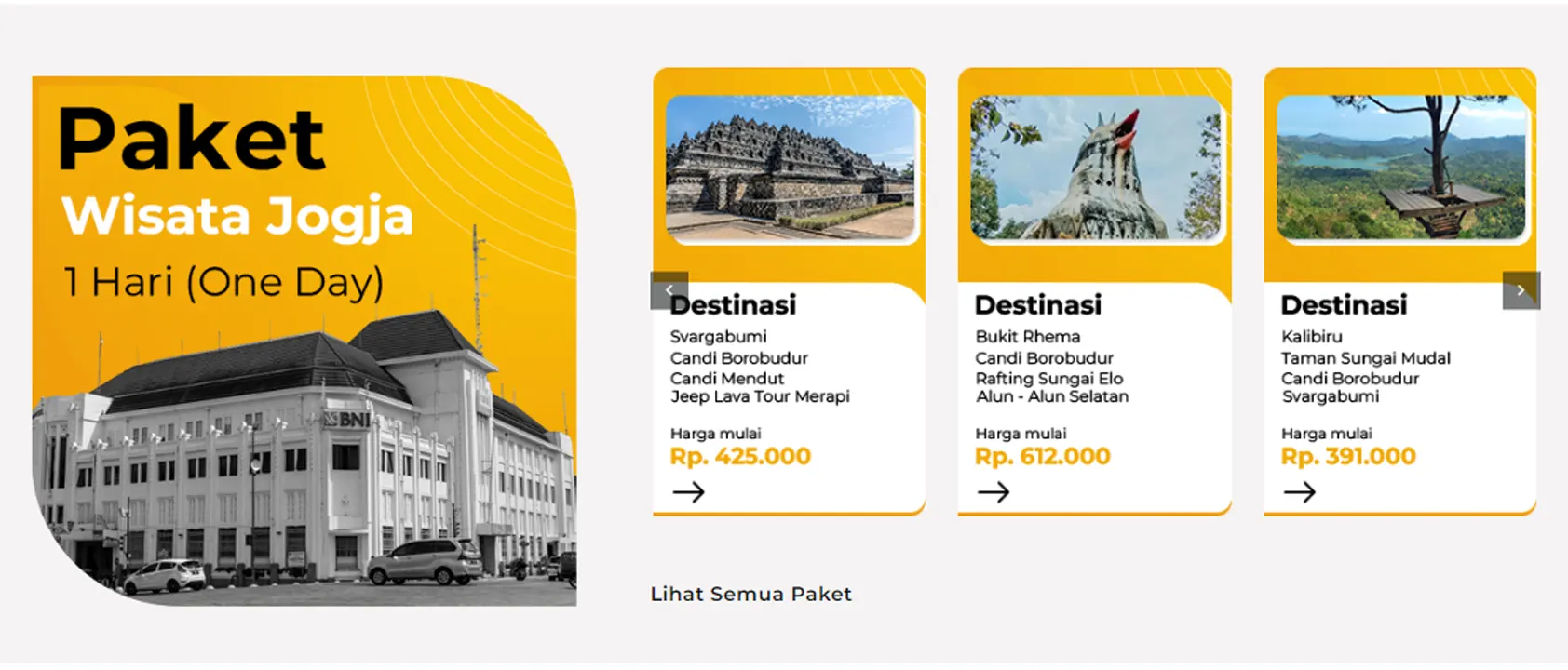Select the left carousel chevron icon
This screenshot has width=1568, height=670.
pyautogui.click(x=669, y=289)
